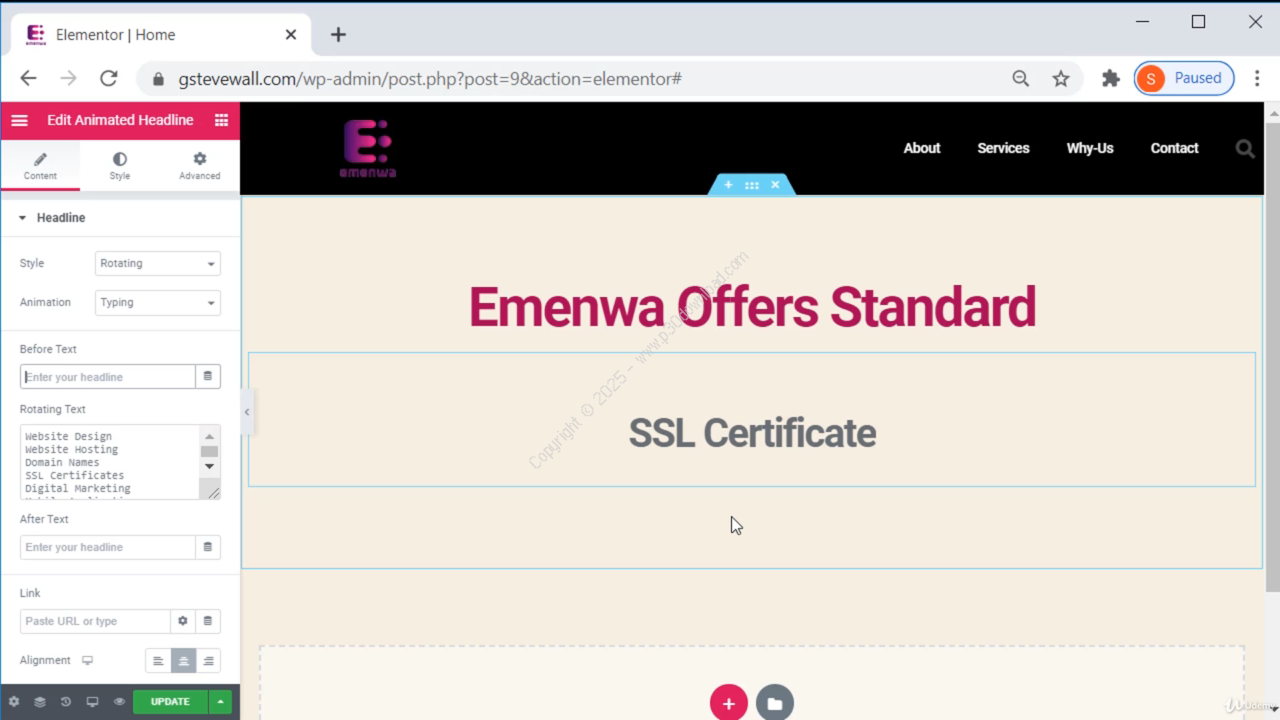Image resolution: width=1280 pixels, height=720 pixels.
Task: Click dynamic tags icon for After Text
Action: coord(208,547)
